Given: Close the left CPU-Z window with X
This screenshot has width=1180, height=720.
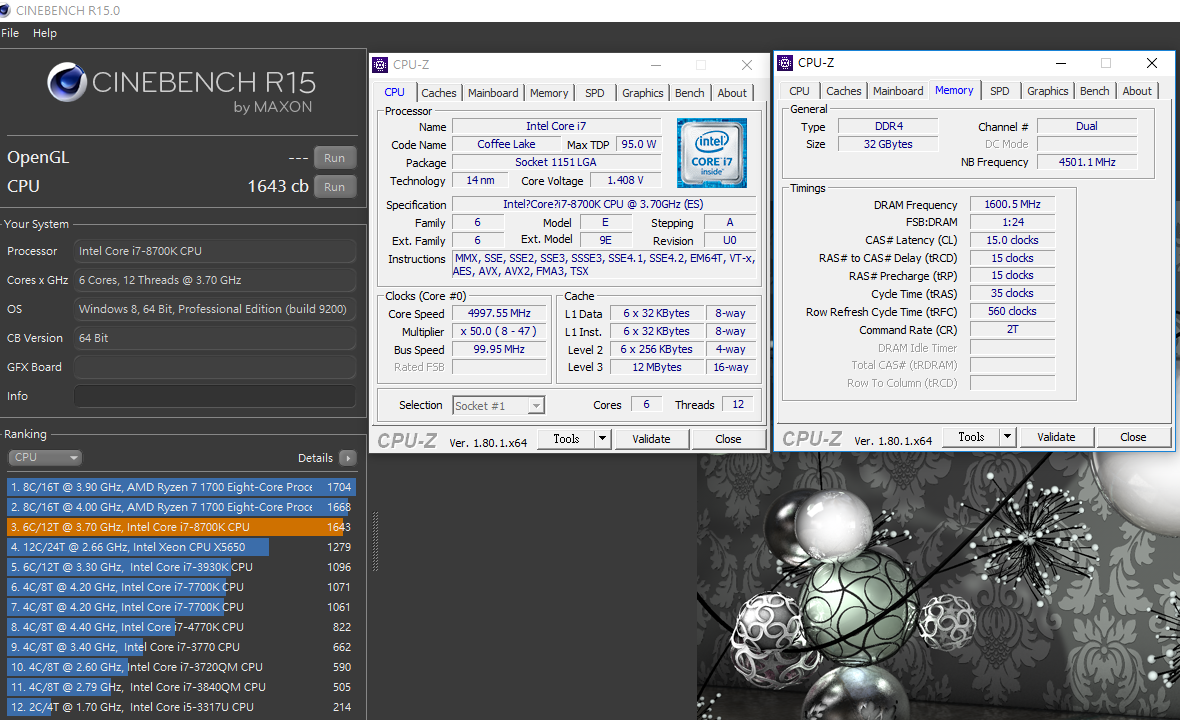Looking at the screenshot, I should click(x=747, y=65).
